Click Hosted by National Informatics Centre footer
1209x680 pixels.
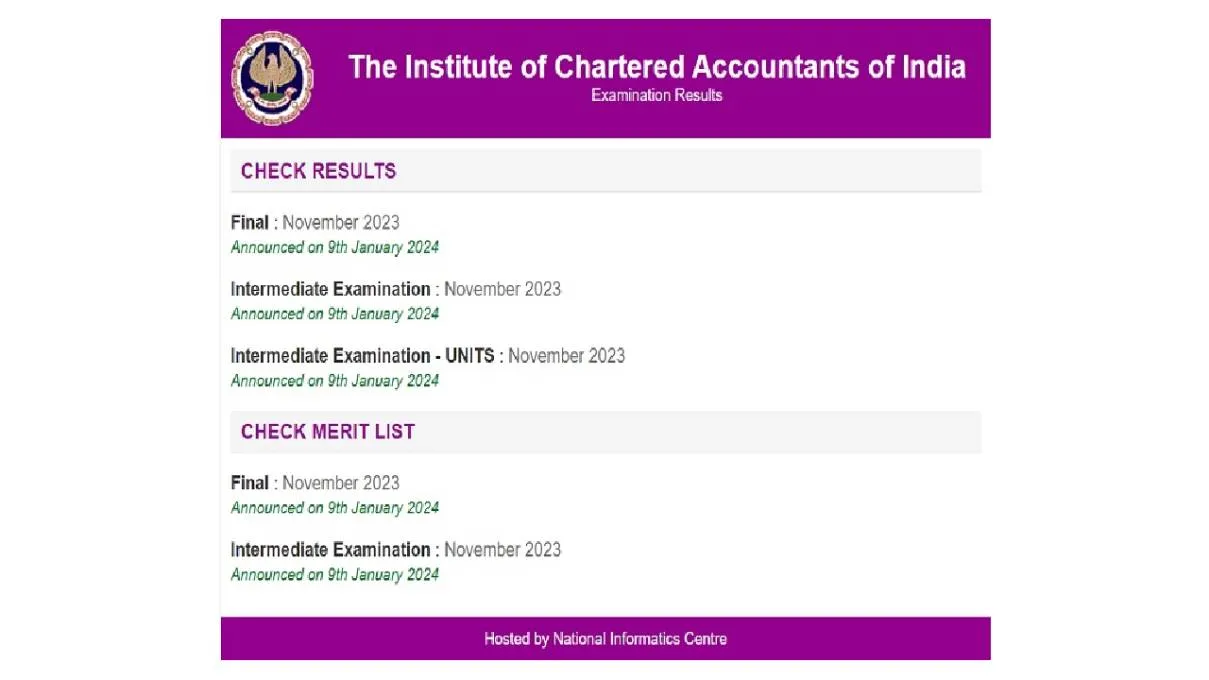tap(605, 638)
